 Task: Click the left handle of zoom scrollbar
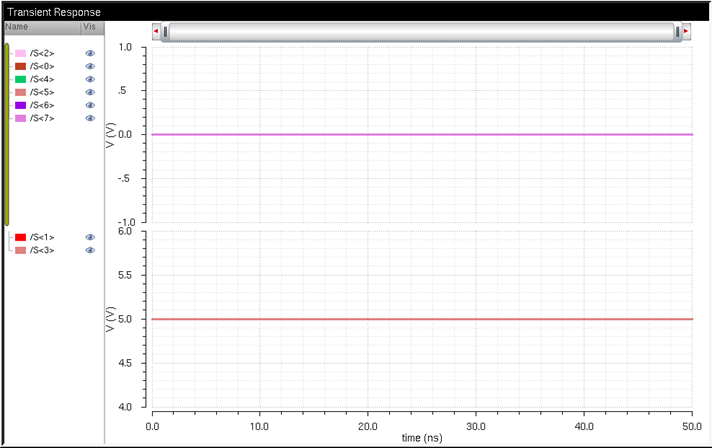coord(166,32)
